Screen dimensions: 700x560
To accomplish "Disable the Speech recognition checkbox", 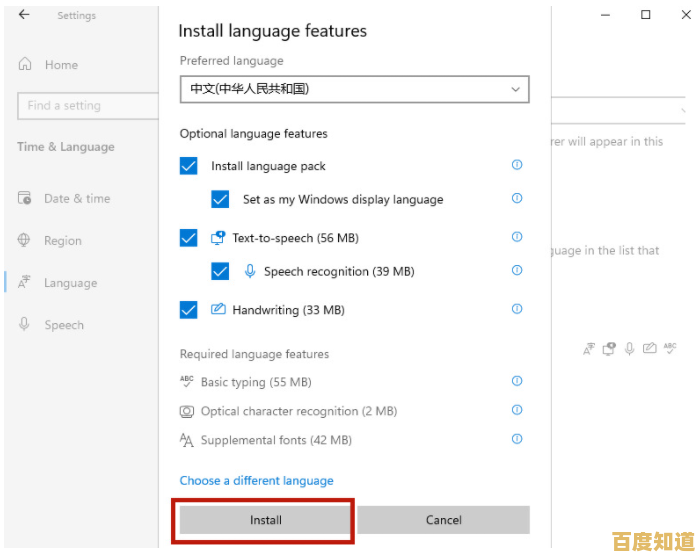I will pyautogui.click(x=221, y=271).
